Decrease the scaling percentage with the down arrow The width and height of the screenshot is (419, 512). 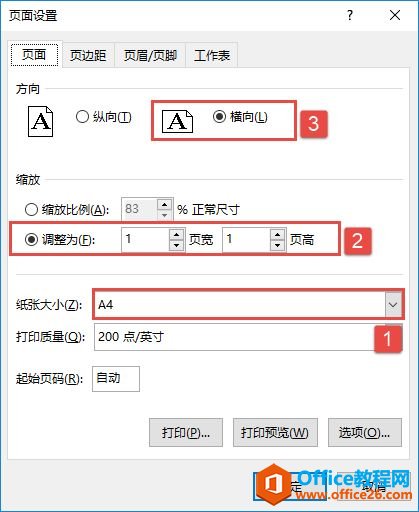[164, 215]
